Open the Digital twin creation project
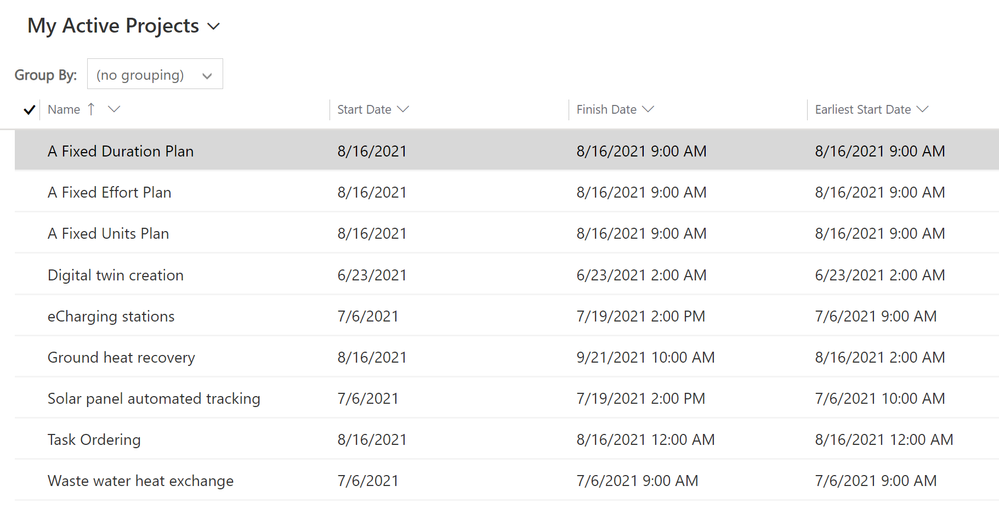 115,275
